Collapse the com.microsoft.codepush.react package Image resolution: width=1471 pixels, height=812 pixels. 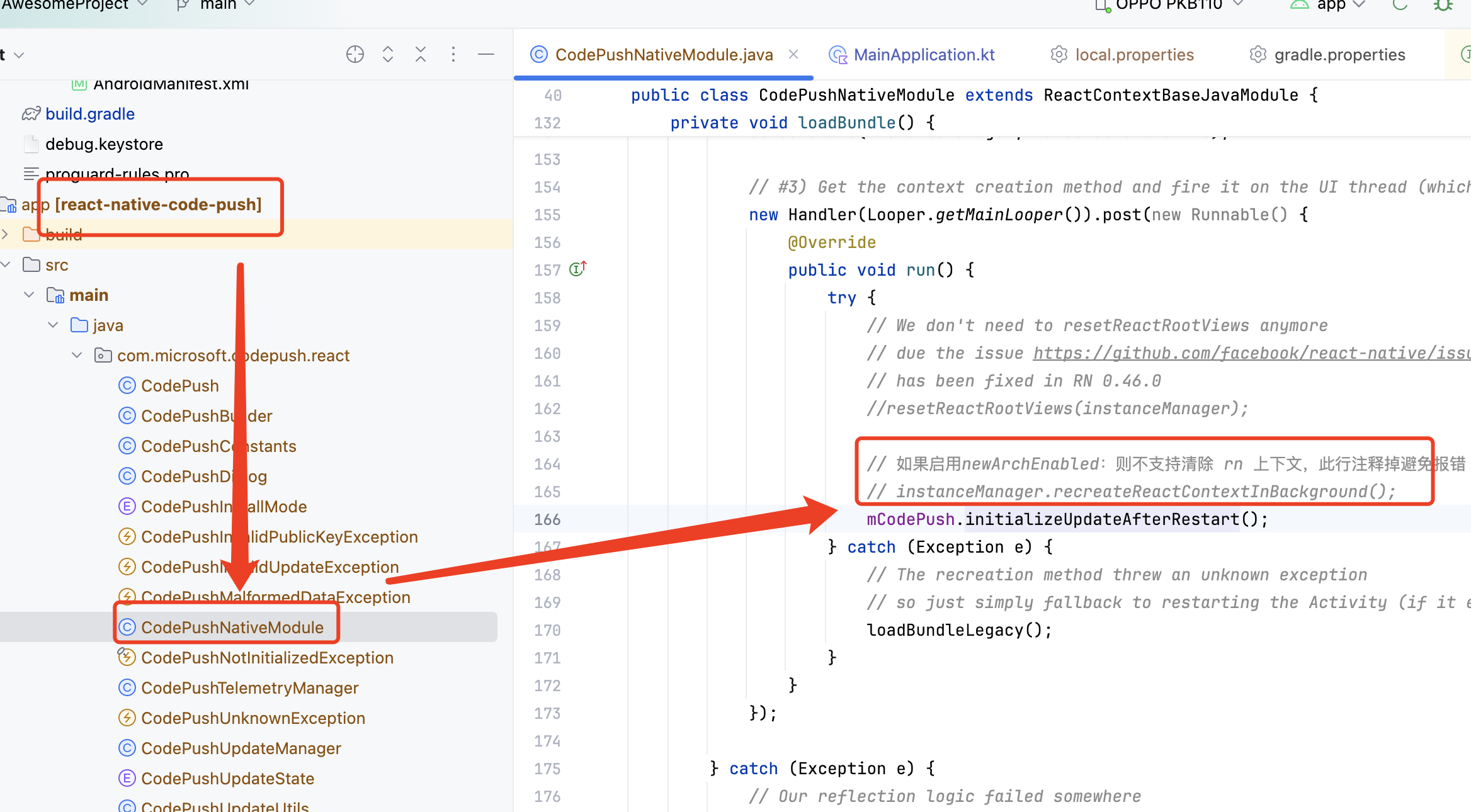[x=77, y=356]
